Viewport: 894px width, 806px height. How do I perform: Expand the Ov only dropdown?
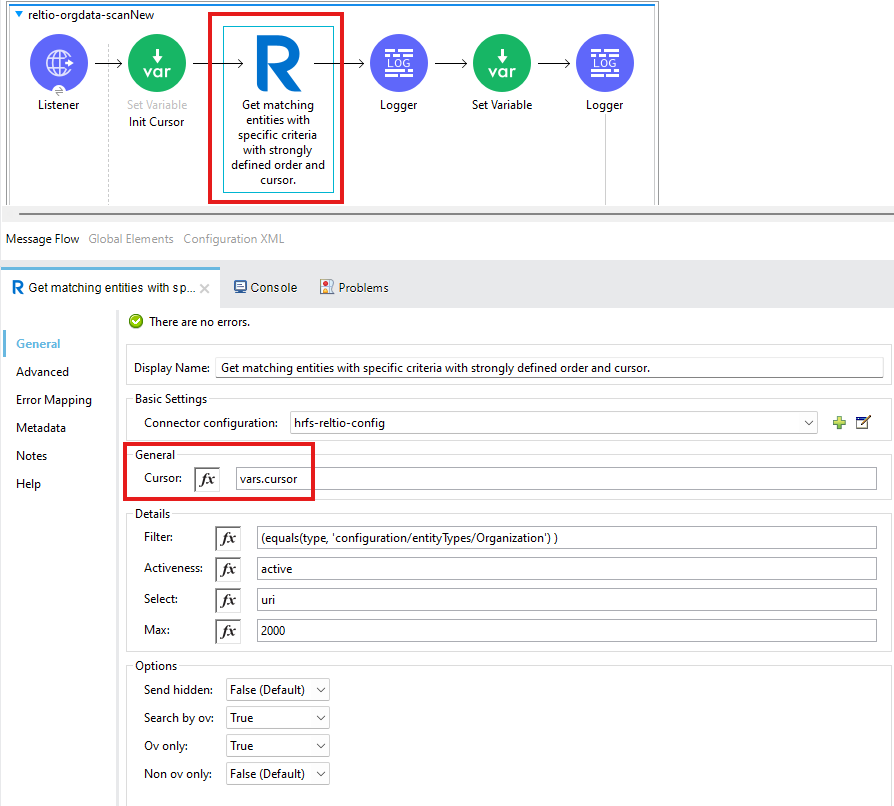[278, 746]
